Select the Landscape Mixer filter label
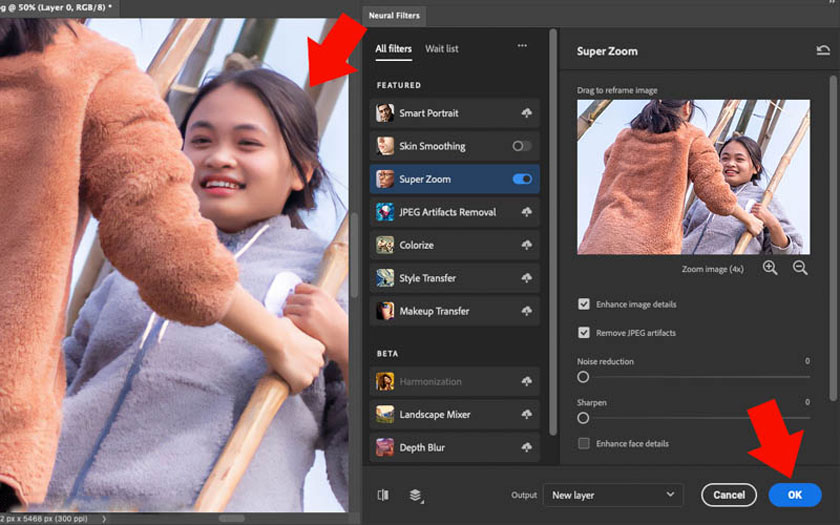840x525 pixels. pyautogui.click(x=434, y=414)
